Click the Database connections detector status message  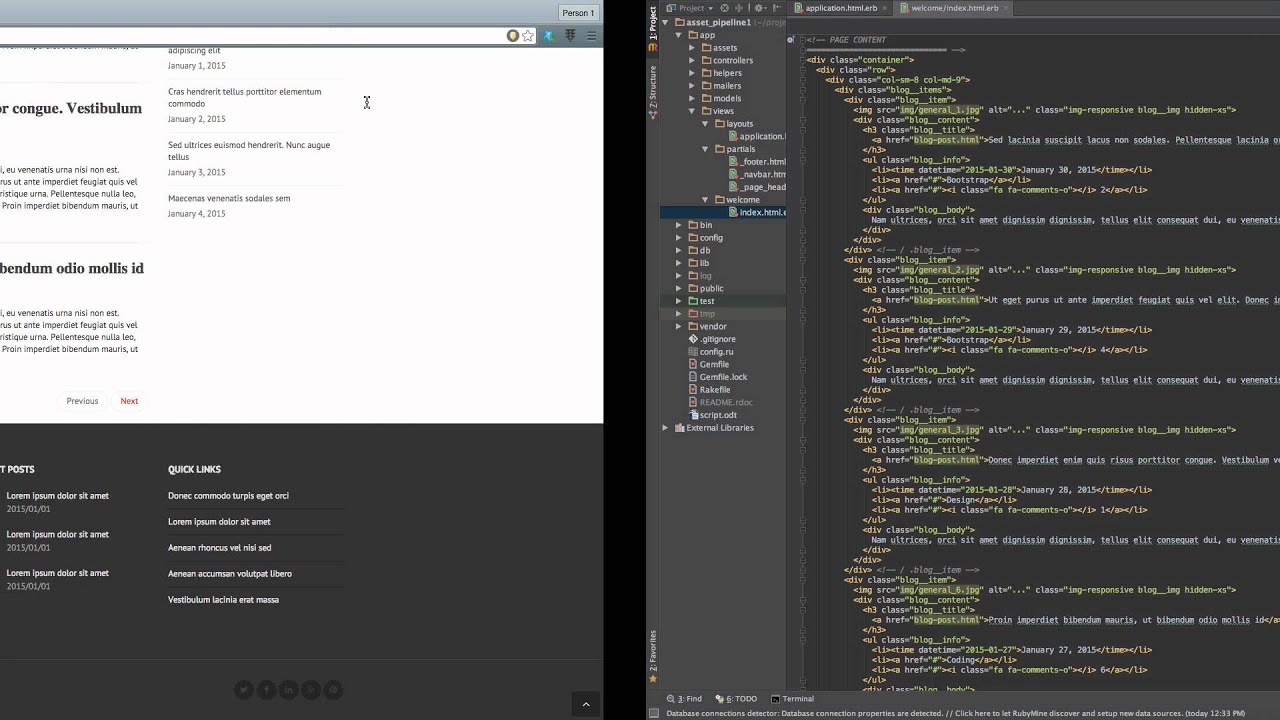click(x=955, y=714)
